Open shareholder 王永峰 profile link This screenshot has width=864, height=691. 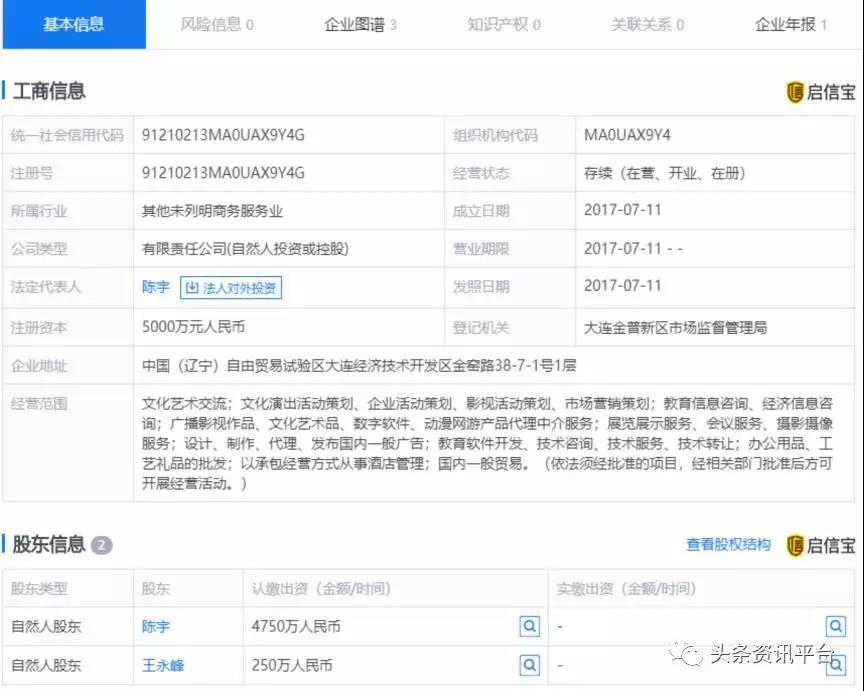pos(162,665)
